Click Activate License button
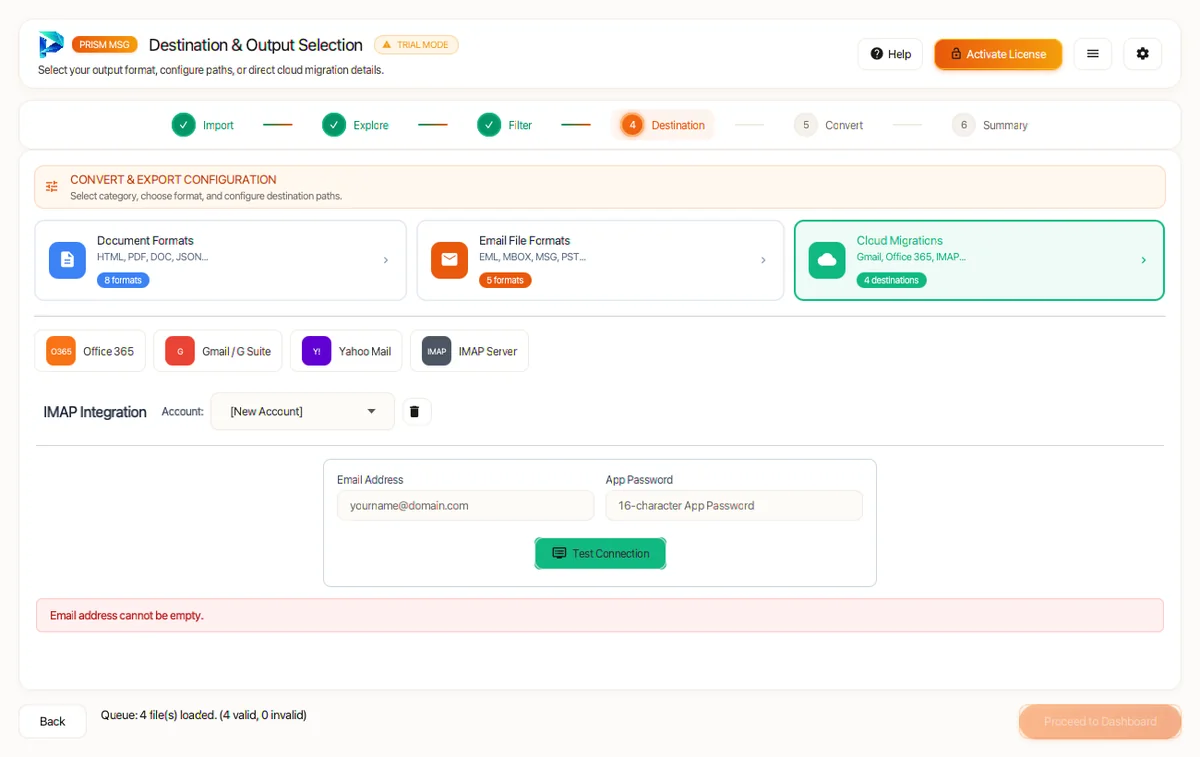 pos(998,54)
